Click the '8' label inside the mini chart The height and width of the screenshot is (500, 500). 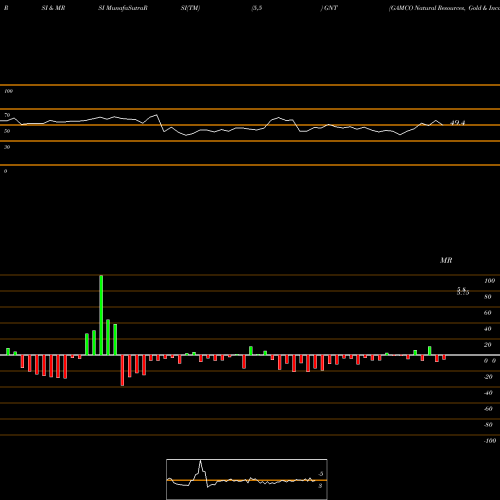coord(320,486)
